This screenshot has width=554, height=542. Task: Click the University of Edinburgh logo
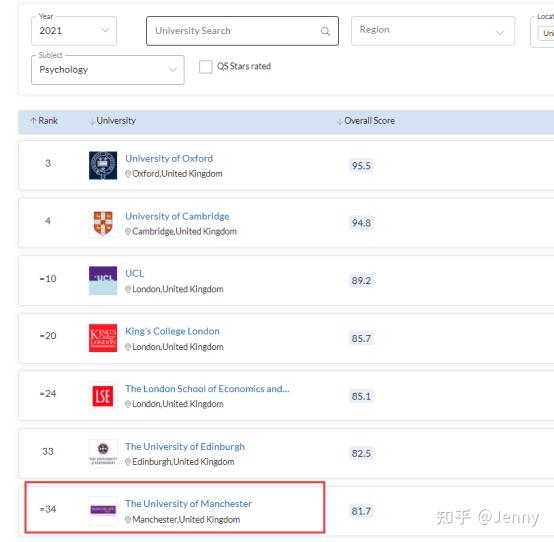click(x=103, y=453)
